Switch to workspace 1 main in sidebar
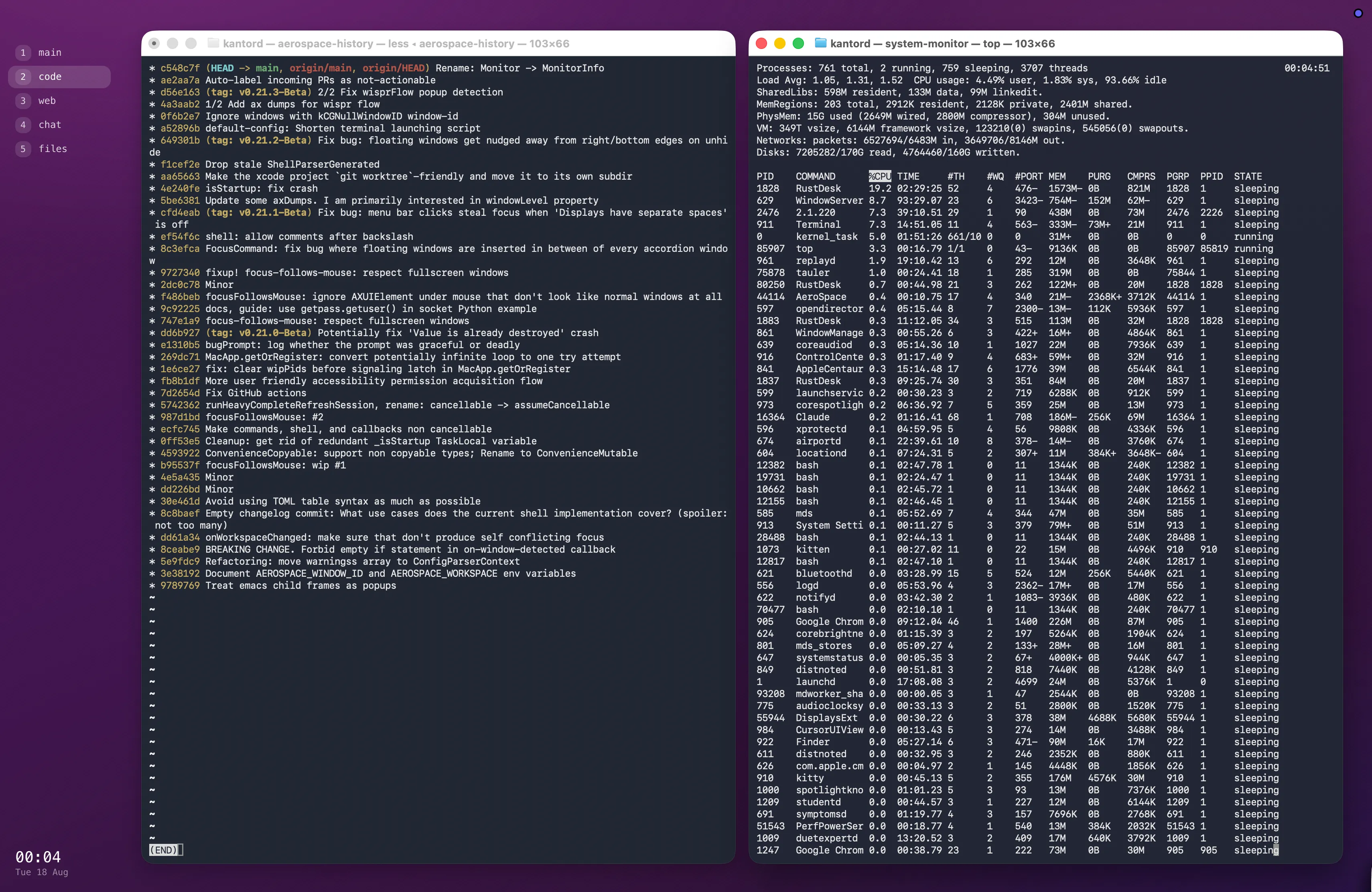 [59, 53]
